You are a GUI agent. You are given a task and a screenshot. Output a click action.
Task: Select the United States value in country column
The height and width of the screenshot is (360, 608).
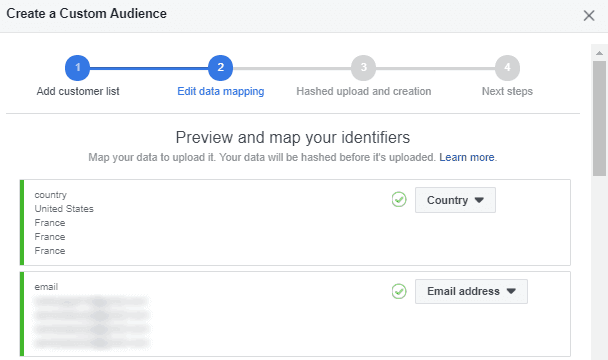pyautogui.click(x=64, y=209)
